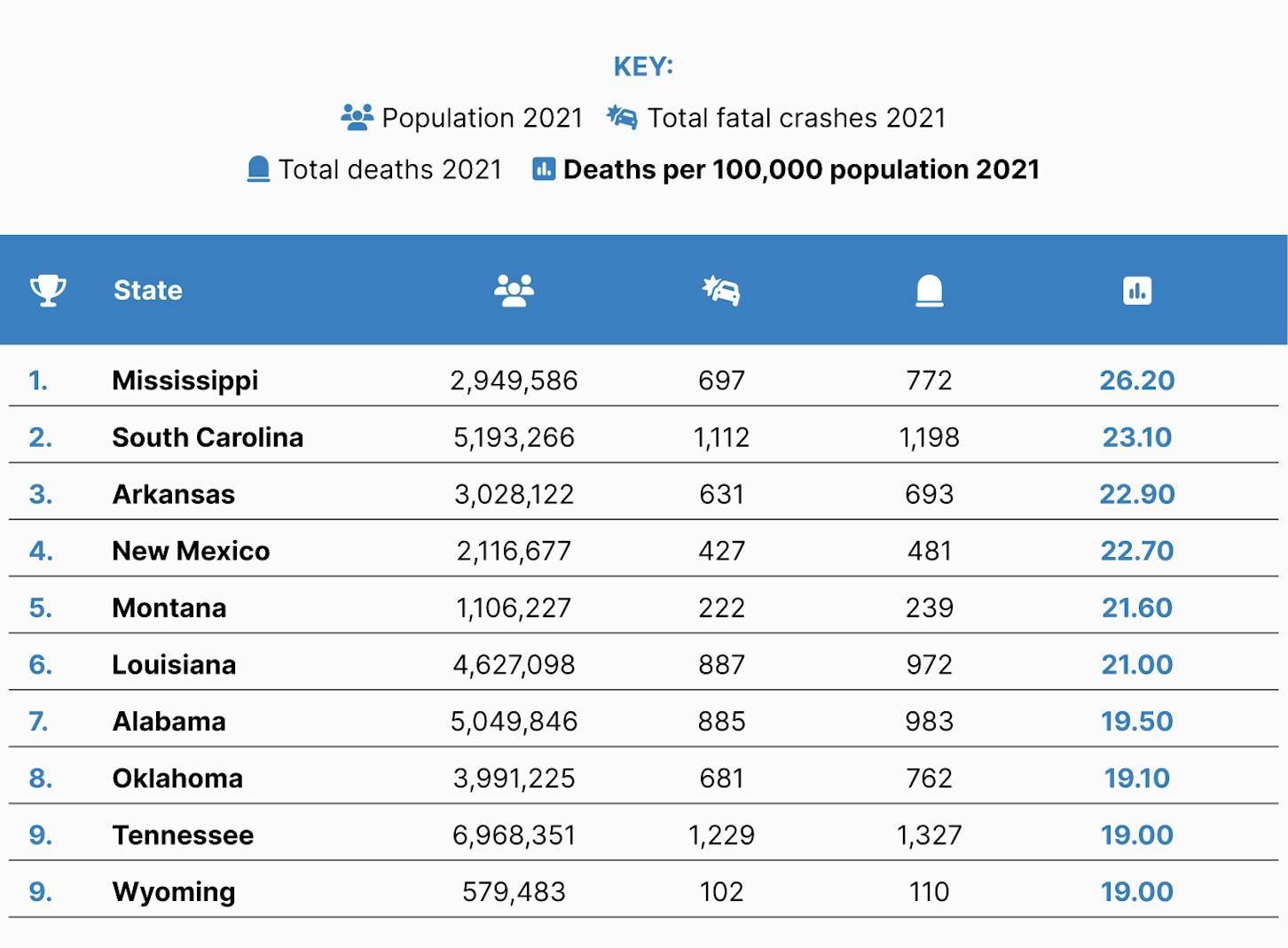Click the tombstone deaths icon in table header

coord(929,290)
